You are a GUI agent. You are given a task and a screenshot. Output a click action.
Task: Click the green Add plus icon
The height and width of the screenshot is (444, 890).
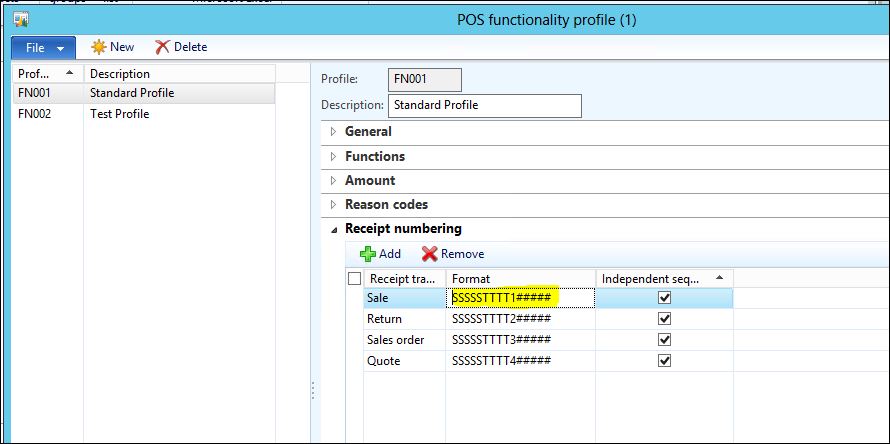367,254
